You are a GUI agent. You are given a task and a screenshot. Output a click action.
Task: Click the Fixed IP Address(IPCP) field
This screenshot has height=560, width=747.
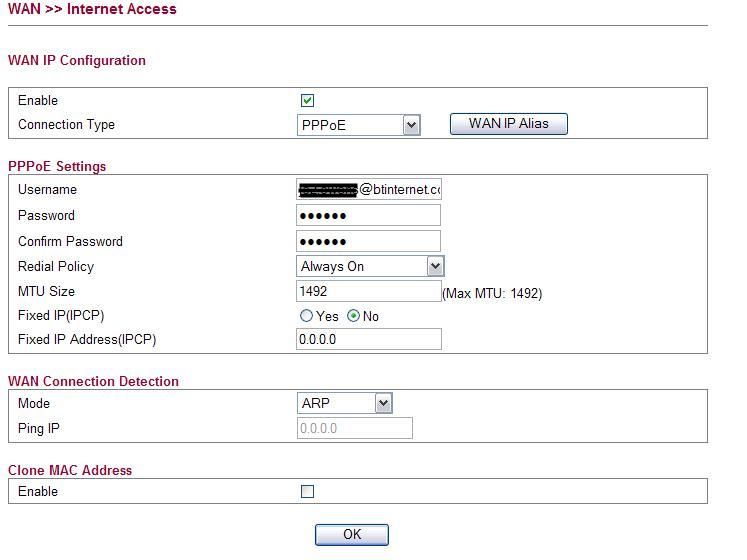coord(369,339)
